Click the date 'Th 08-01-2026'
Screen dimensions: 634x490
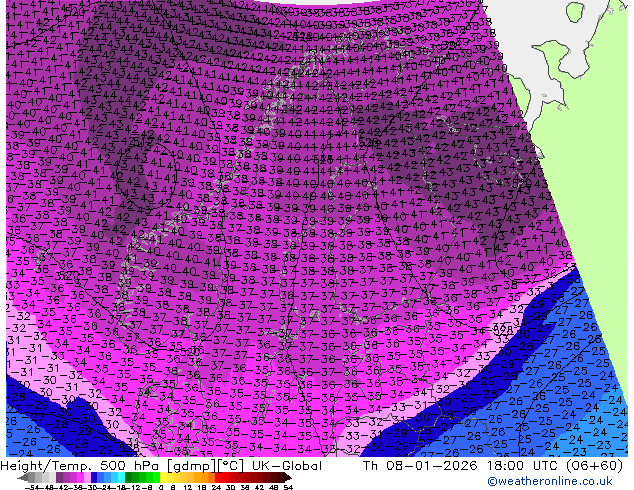tap(421, 466)
